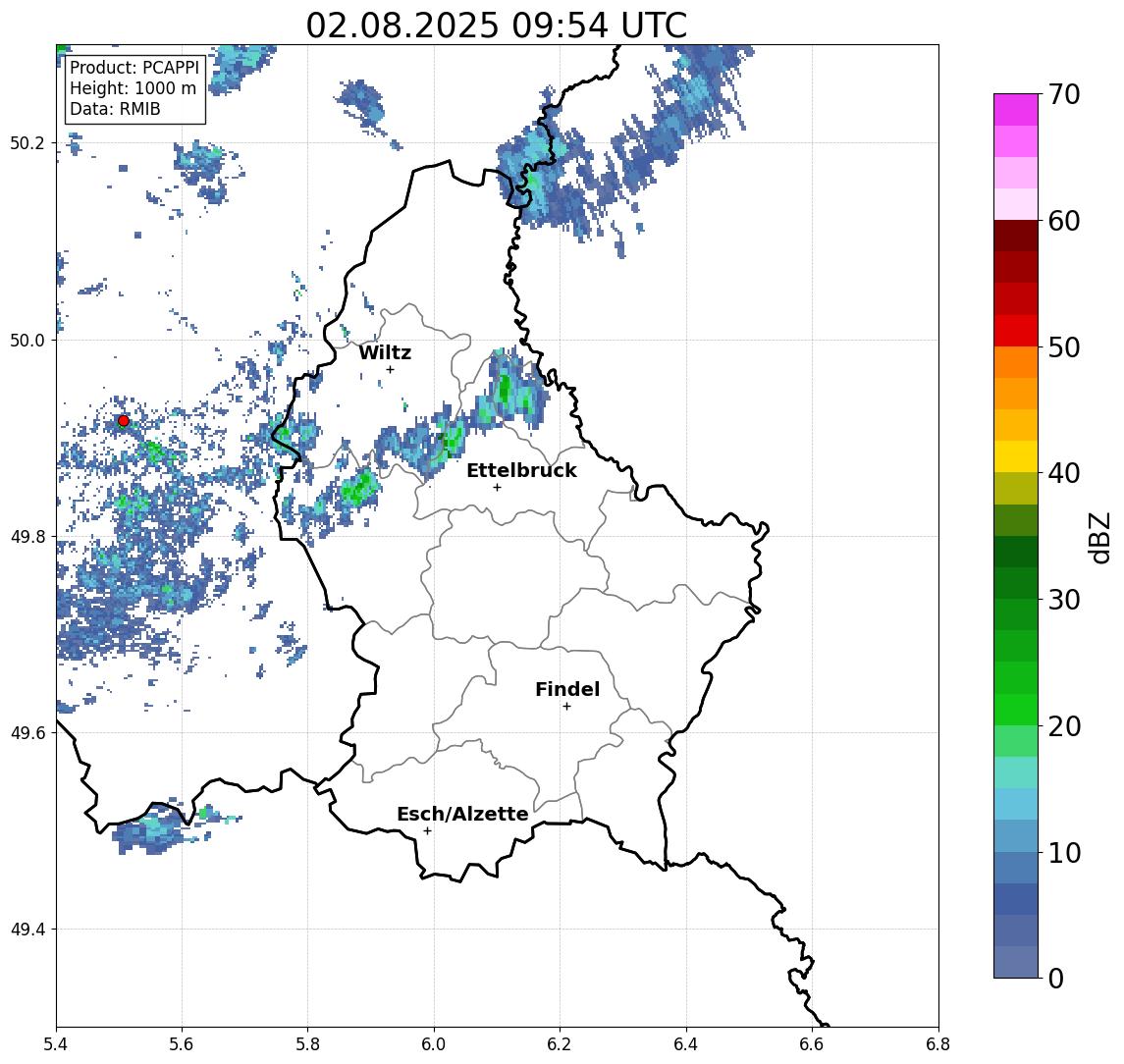1124x1064 pixels.
Task: Click the cross marker below Esch/Alzette
Action: coord(427,831)
